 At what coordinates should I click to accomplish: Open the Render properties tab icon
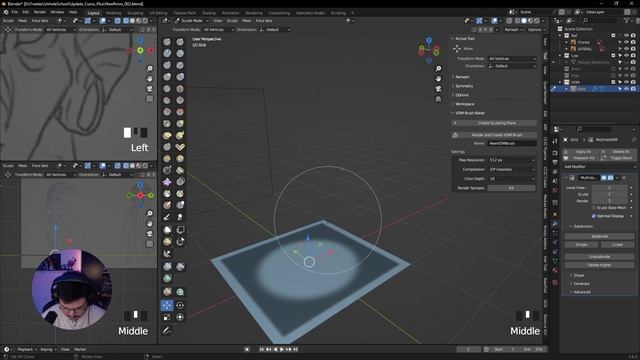(555, 153)
